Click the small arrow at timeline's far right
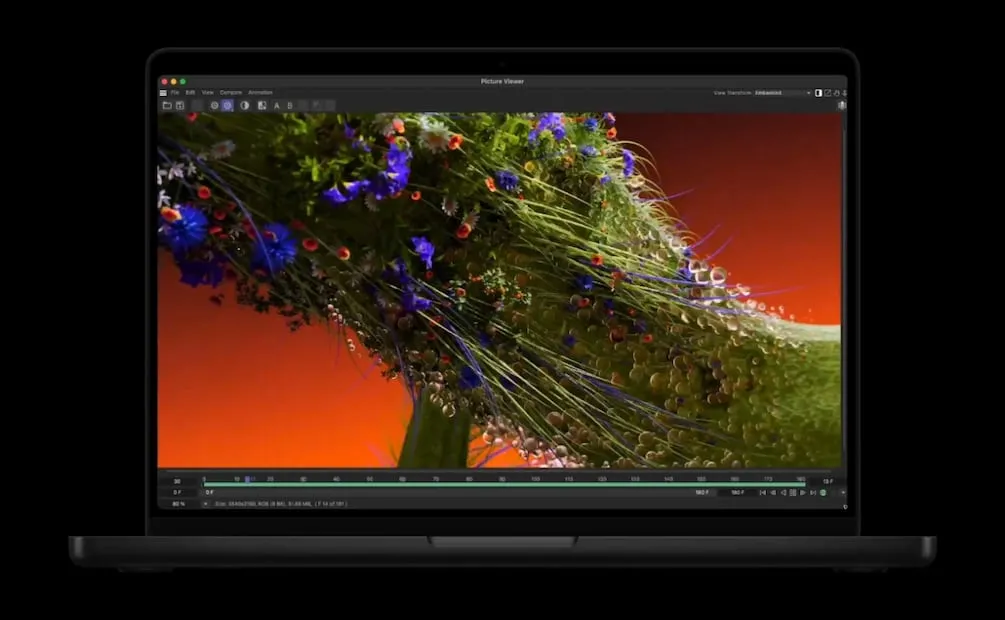The width and height of the screenshot is (1005, 620). click(842, 492)
